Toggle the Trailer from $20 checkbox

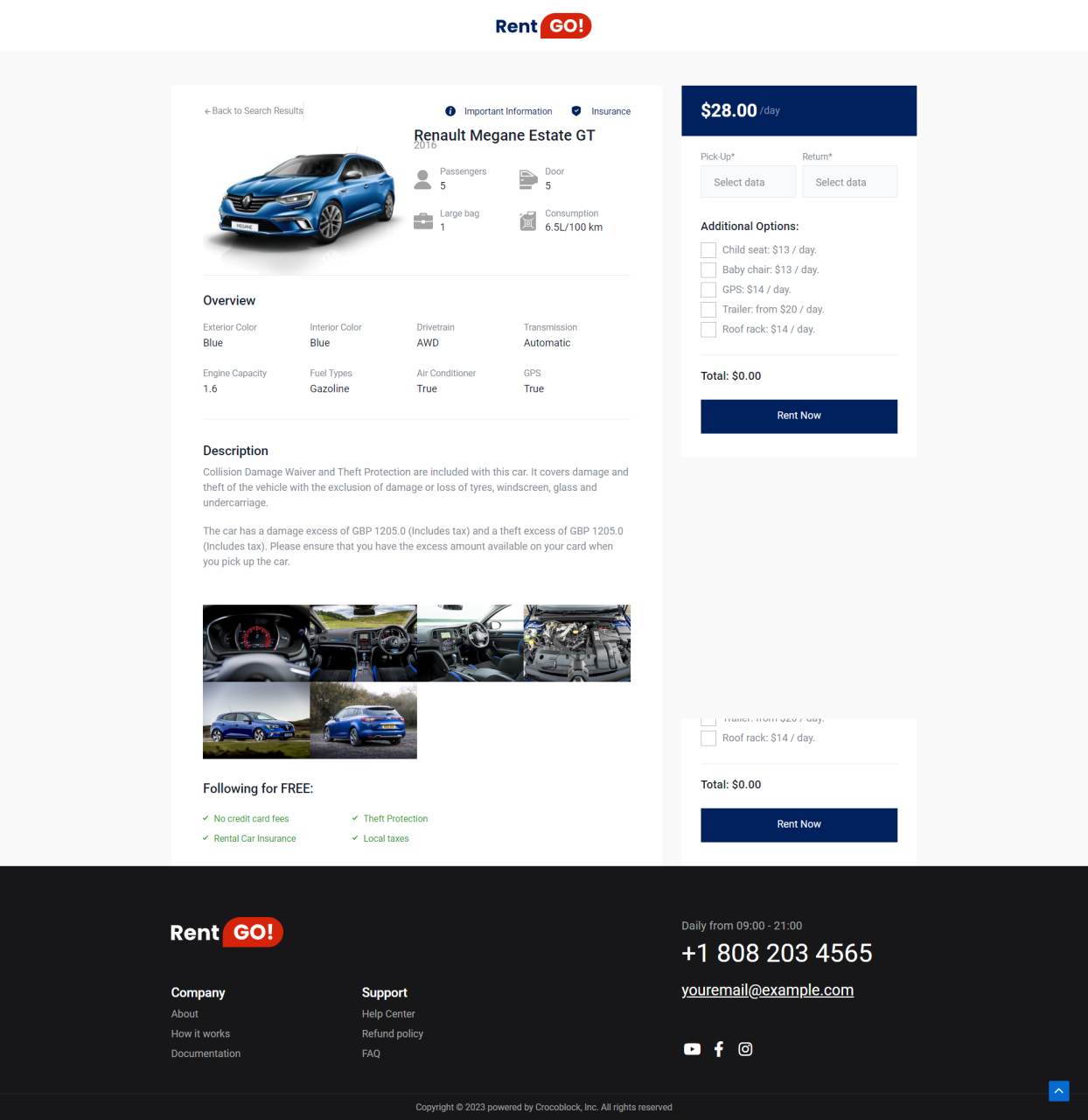coord(708,310)
